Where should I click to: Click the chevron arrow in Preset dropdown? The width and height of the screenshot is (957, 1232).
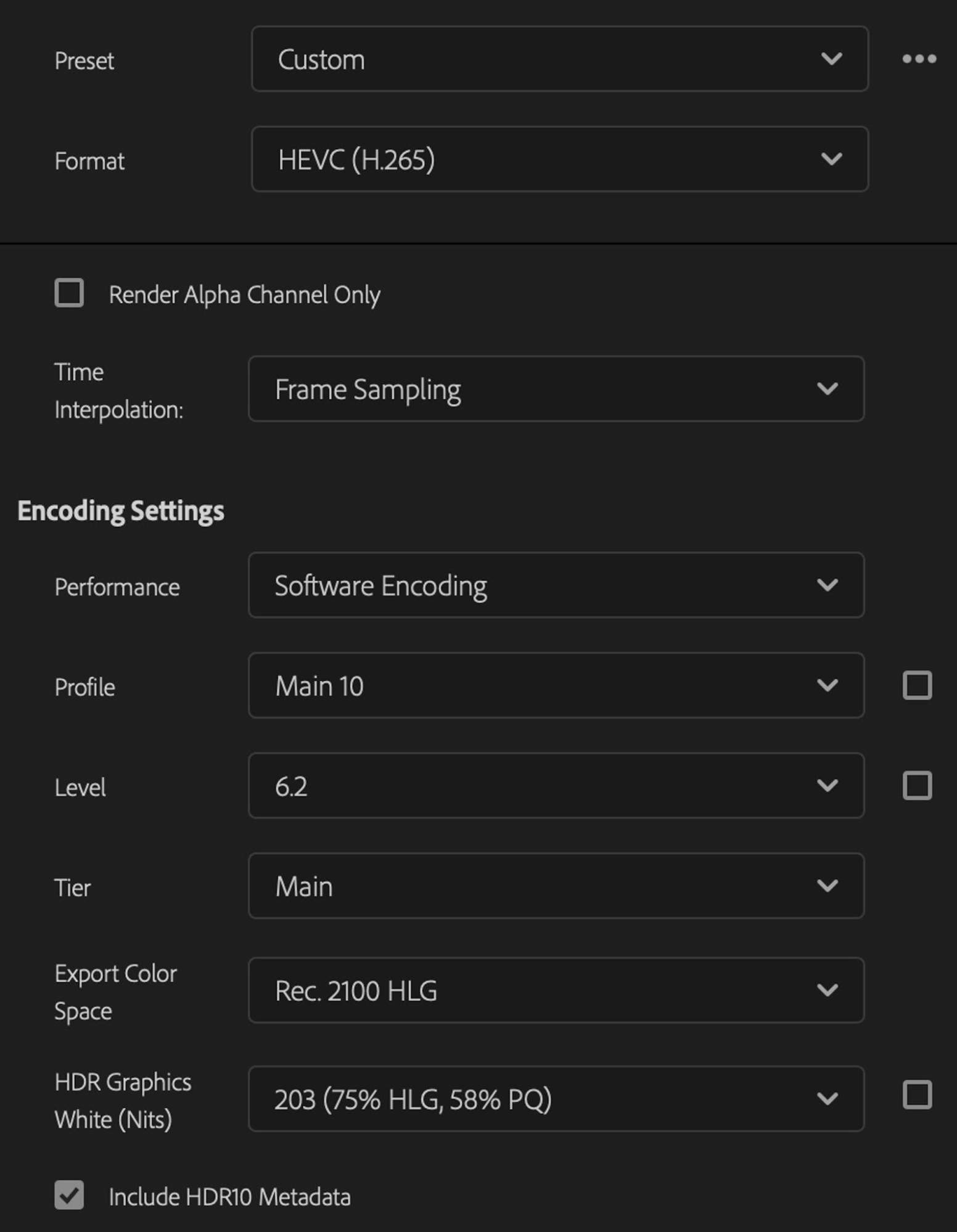(831, 59)
